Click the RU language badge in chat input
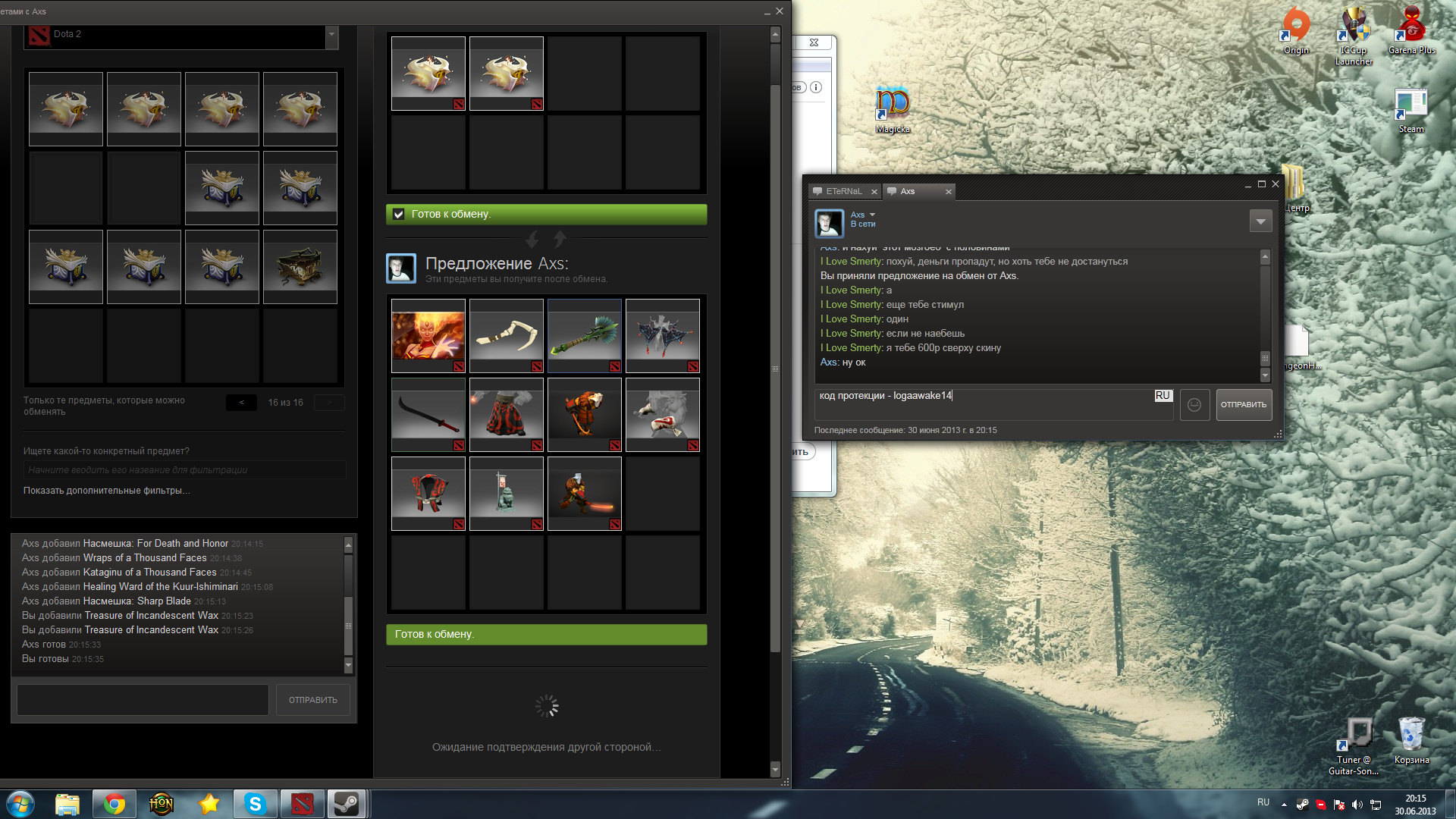This screenshot has width=1456, height=819. point(1163,396)
